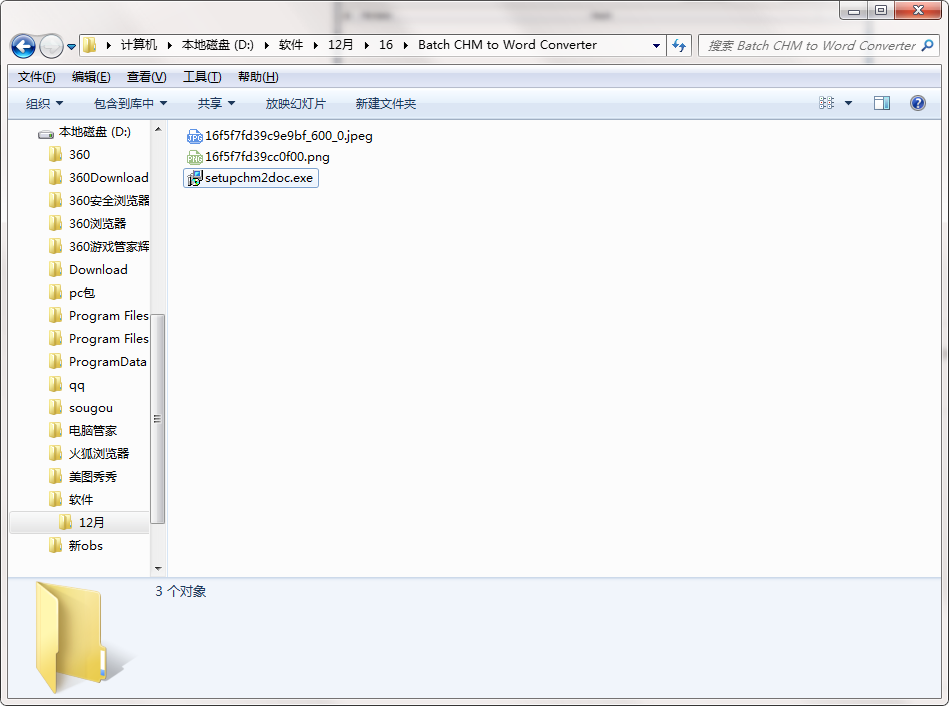Open the Help question mark icon
The height and width of the screenshot is (706, 949).
917,103
